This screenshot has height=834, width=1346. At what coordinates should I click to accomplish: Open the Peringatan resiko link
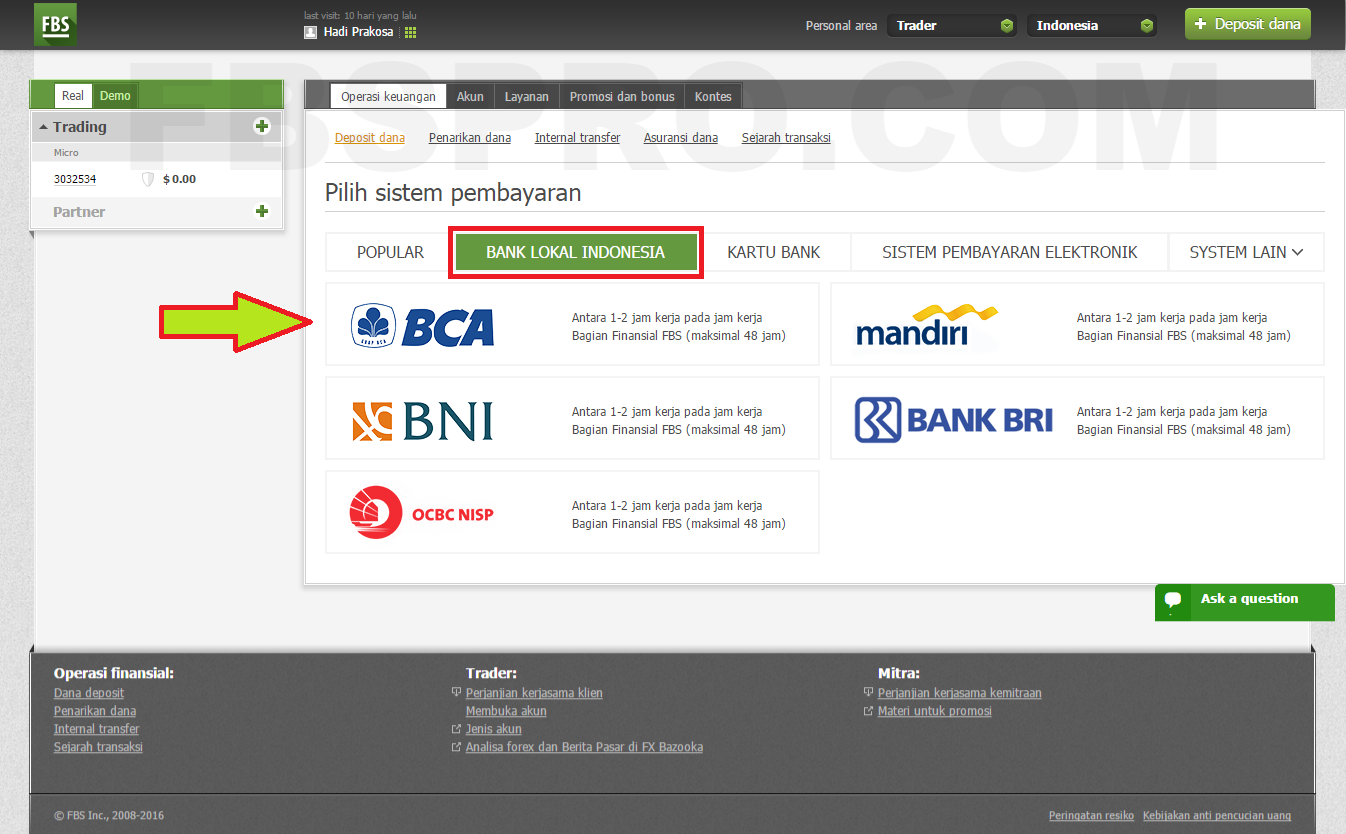point(1092,816)
